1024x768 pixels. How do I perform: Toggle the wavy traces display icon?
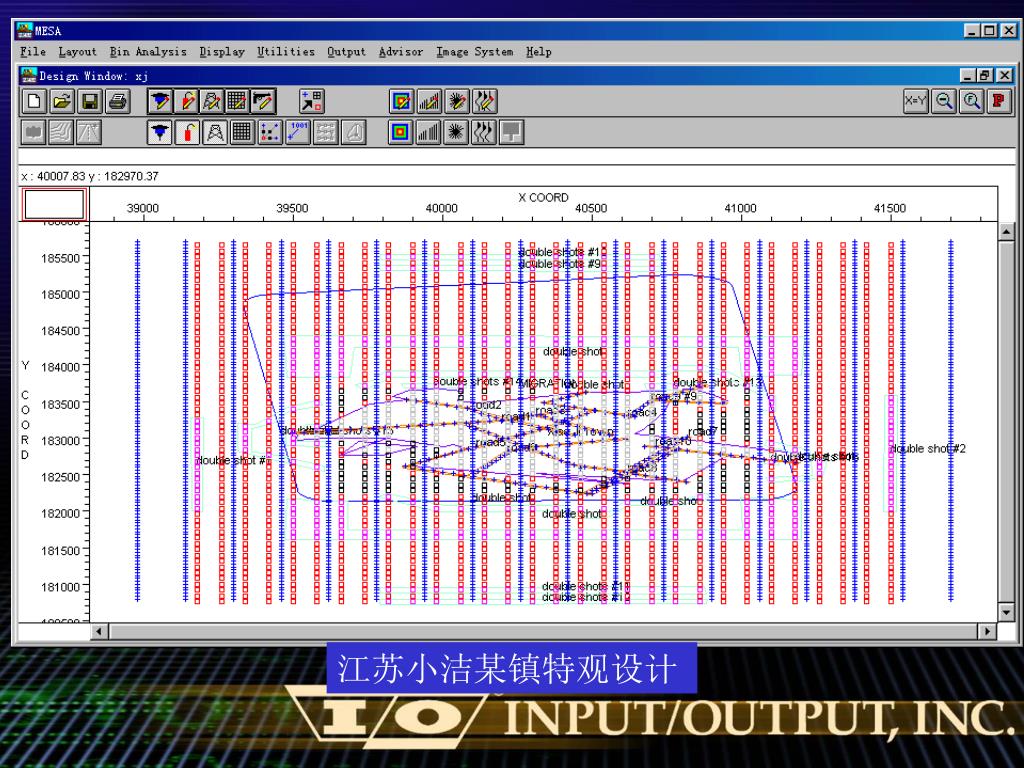click(x=484, y=133)
